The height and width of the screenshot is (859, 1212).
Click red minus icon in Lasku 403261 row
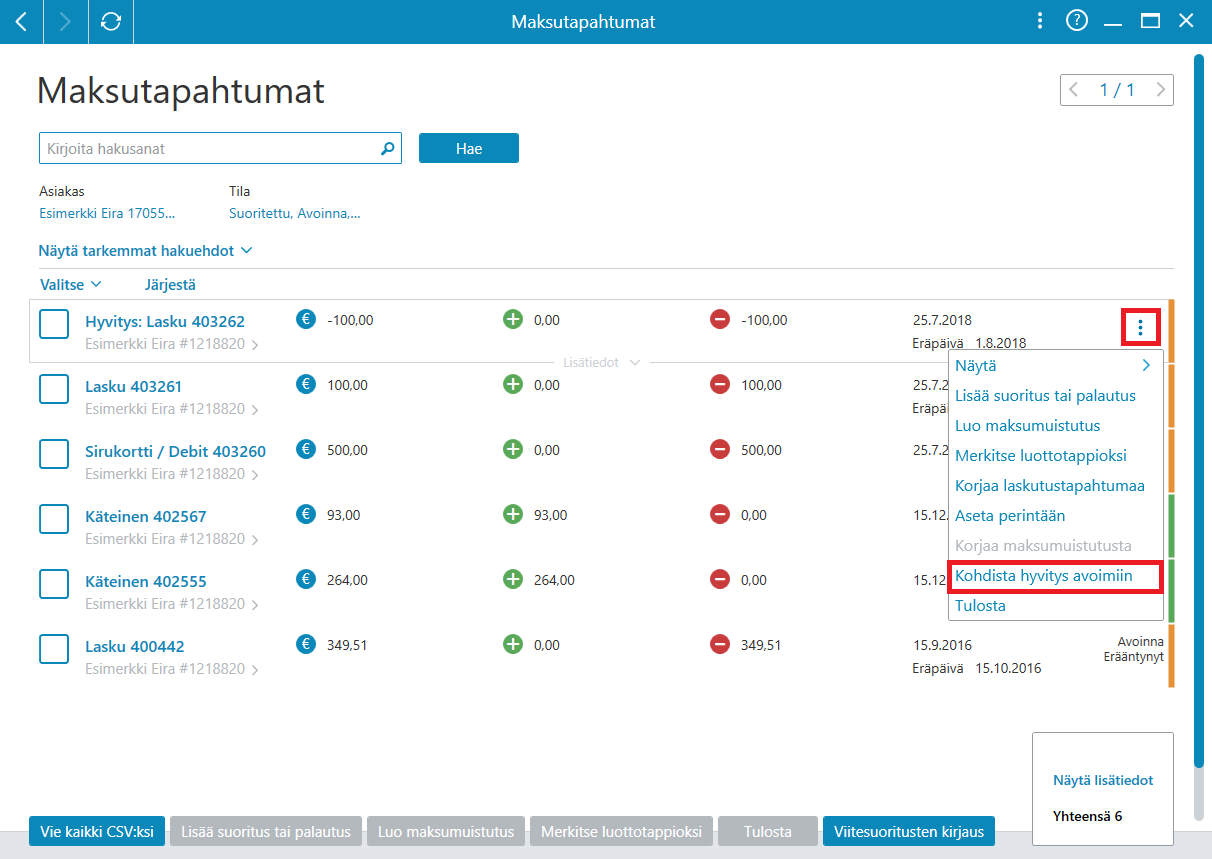click(x=719, y=385)
